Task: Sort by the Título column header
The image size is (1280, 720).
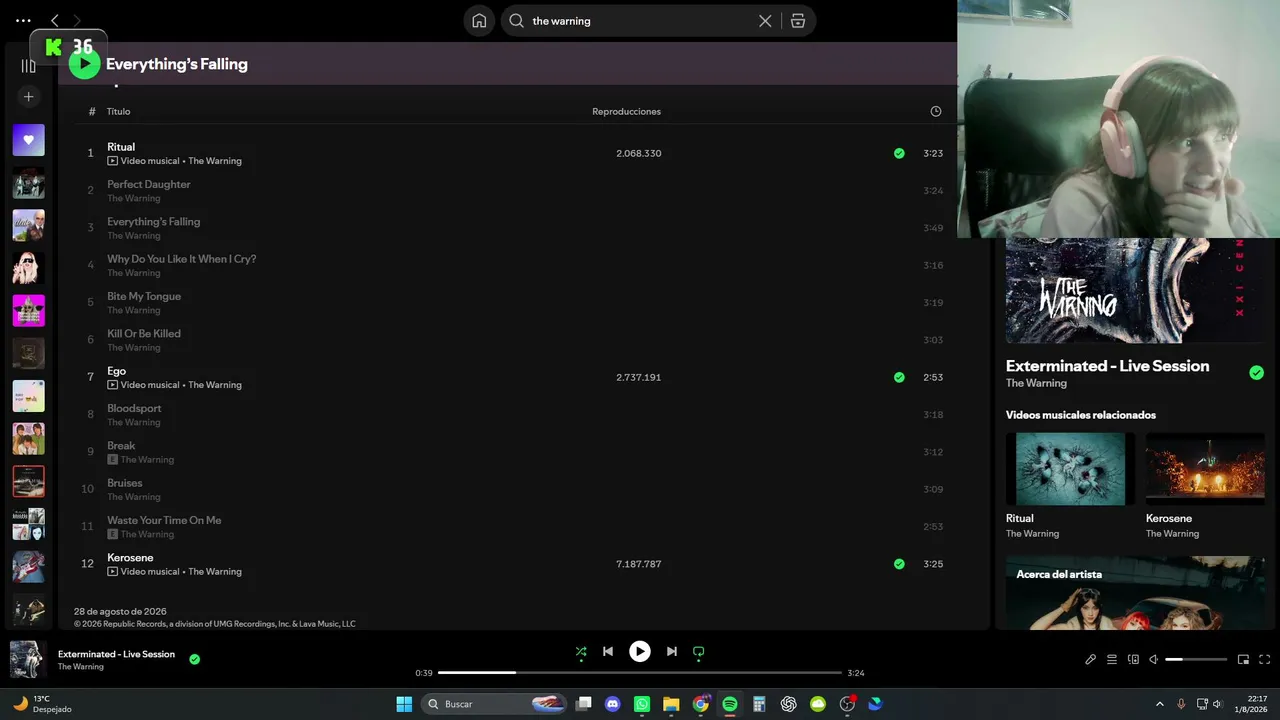Action: (119, 111)
